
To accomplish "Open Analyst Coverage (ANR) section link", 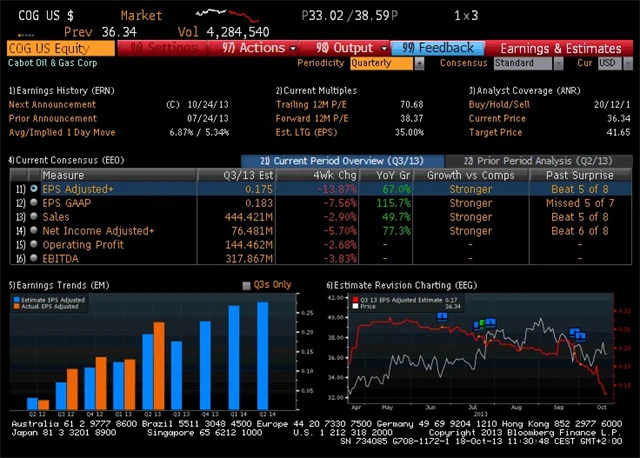I will (524, 91).
